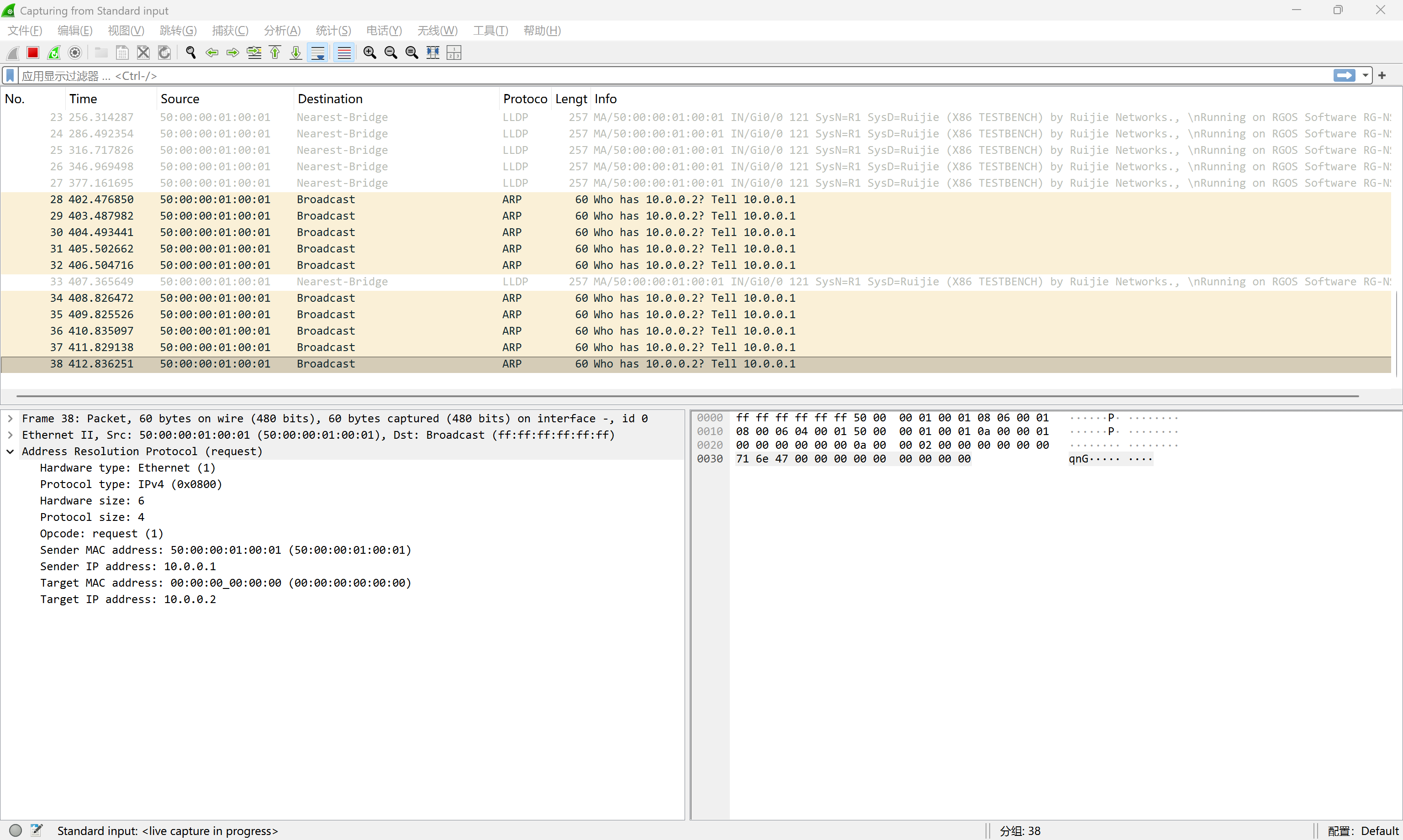This screenshot has height=840, width=1403.
Task: Open the 分析(A) menu
Action: click(282, 31)
